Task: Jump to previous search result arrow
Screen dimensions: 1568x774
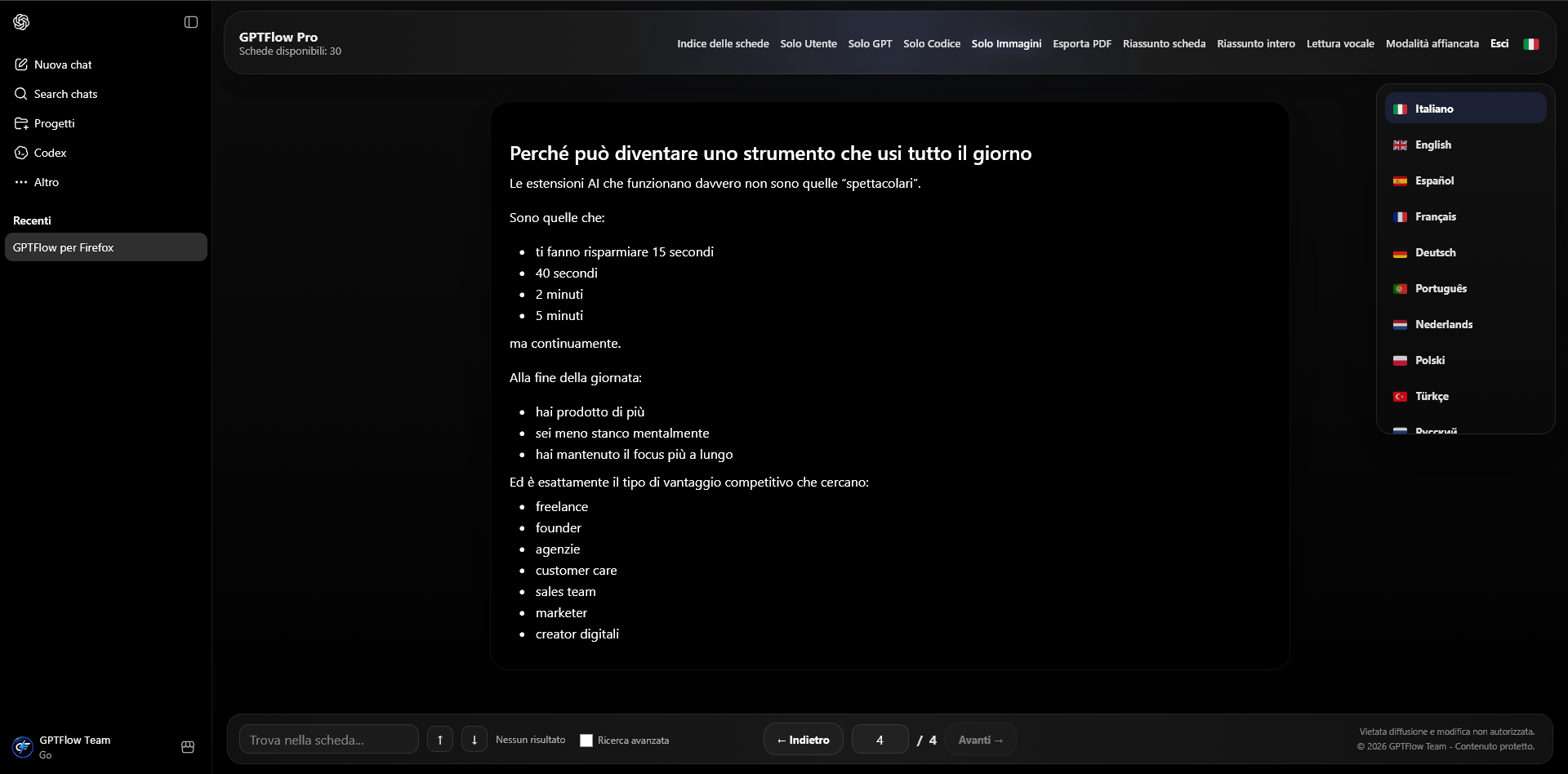Action: click(440, 740)
